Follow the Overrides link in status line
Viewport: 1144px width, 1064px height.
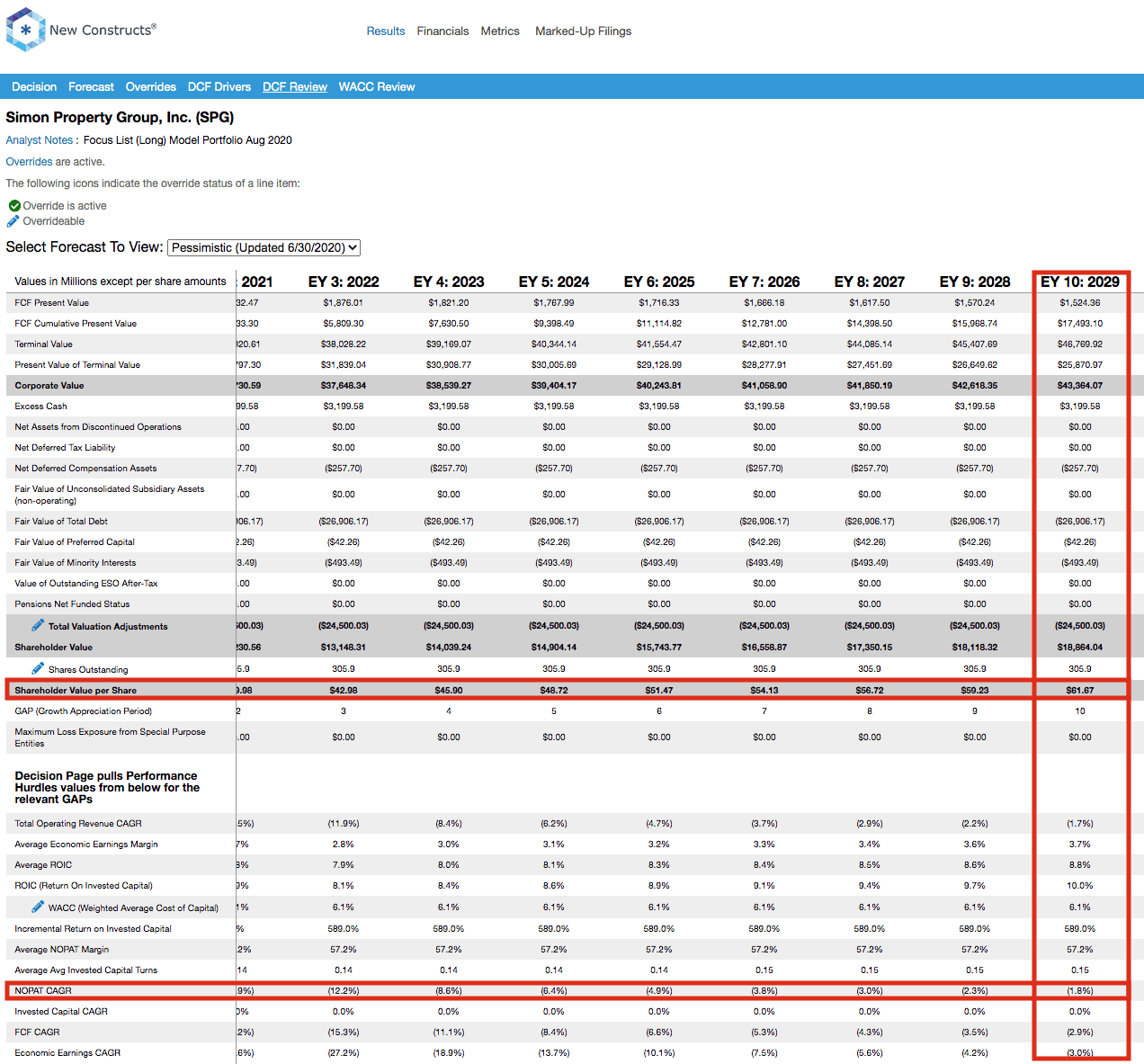(x=29, y=162)
